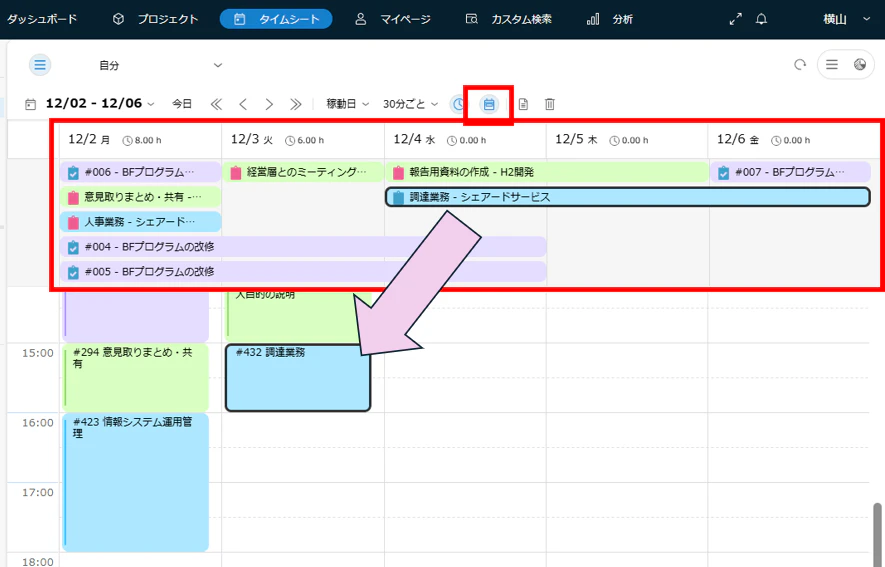Expand the 横山 user menu
885x567 pixels.
845,19
